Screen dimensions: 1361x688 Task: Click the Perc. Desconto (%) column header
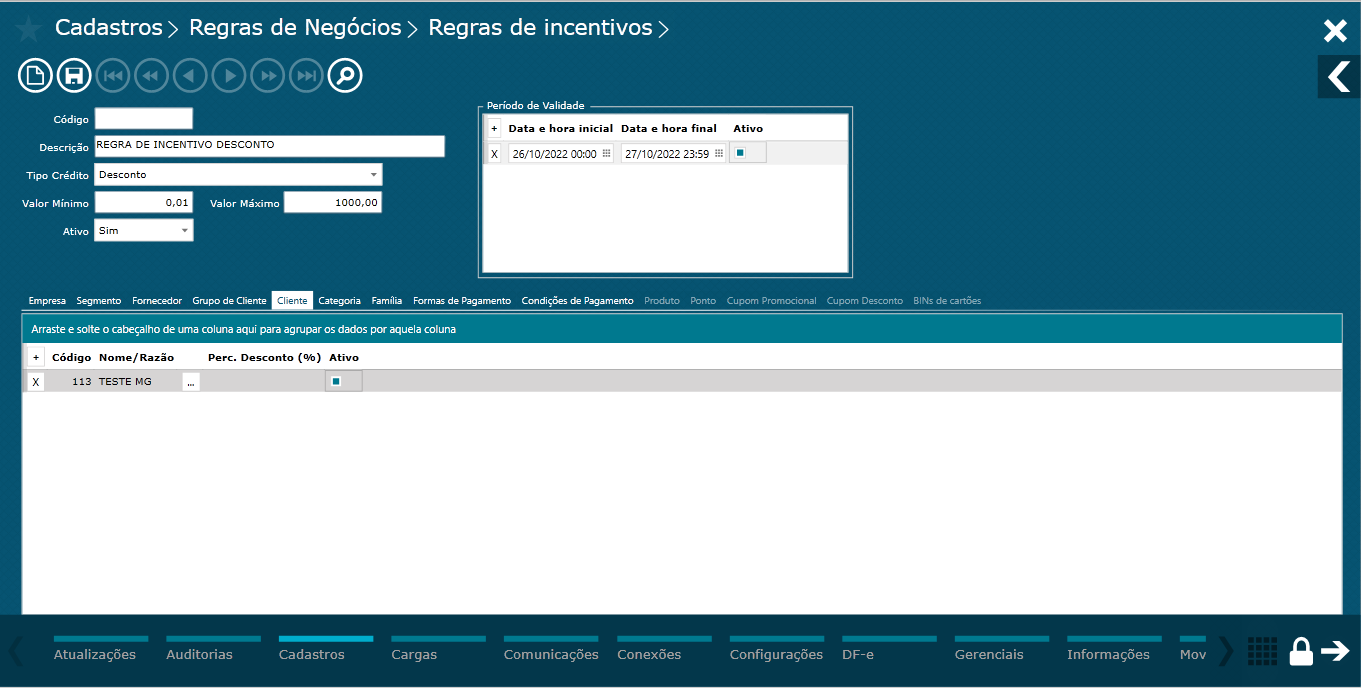tap(264, 357)
